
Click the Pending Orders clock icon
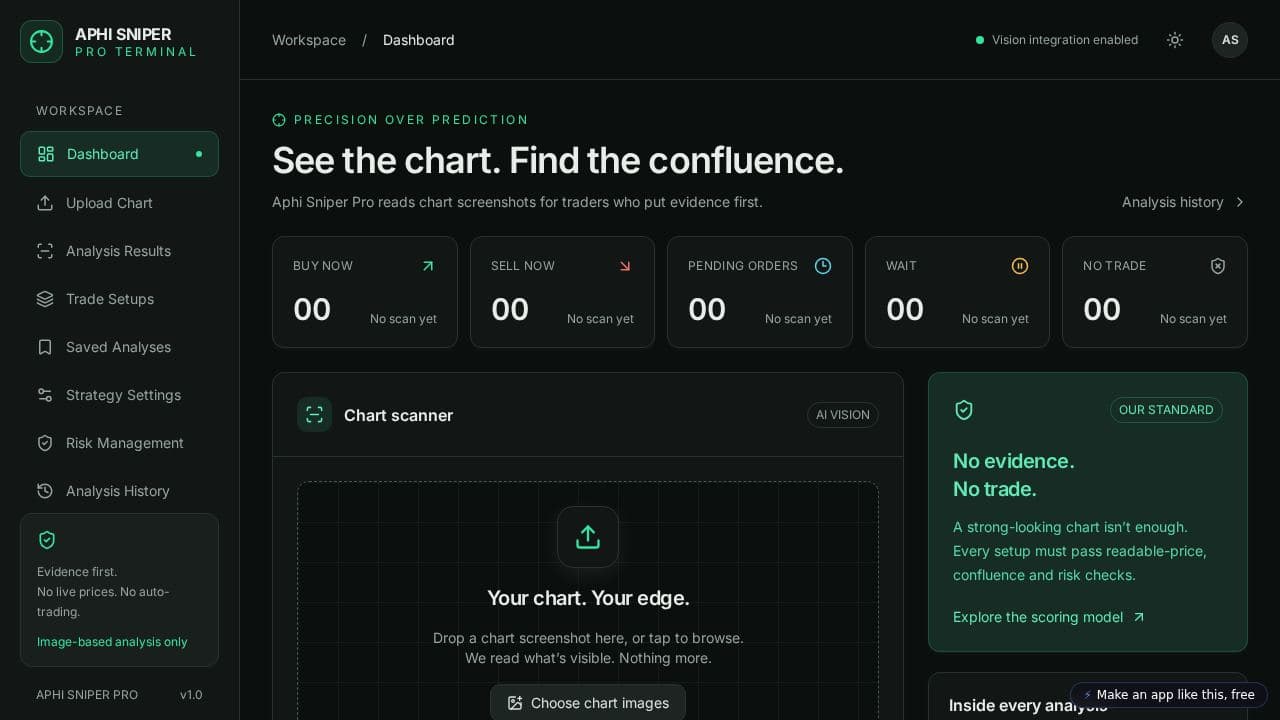click(x=823, y=266)
